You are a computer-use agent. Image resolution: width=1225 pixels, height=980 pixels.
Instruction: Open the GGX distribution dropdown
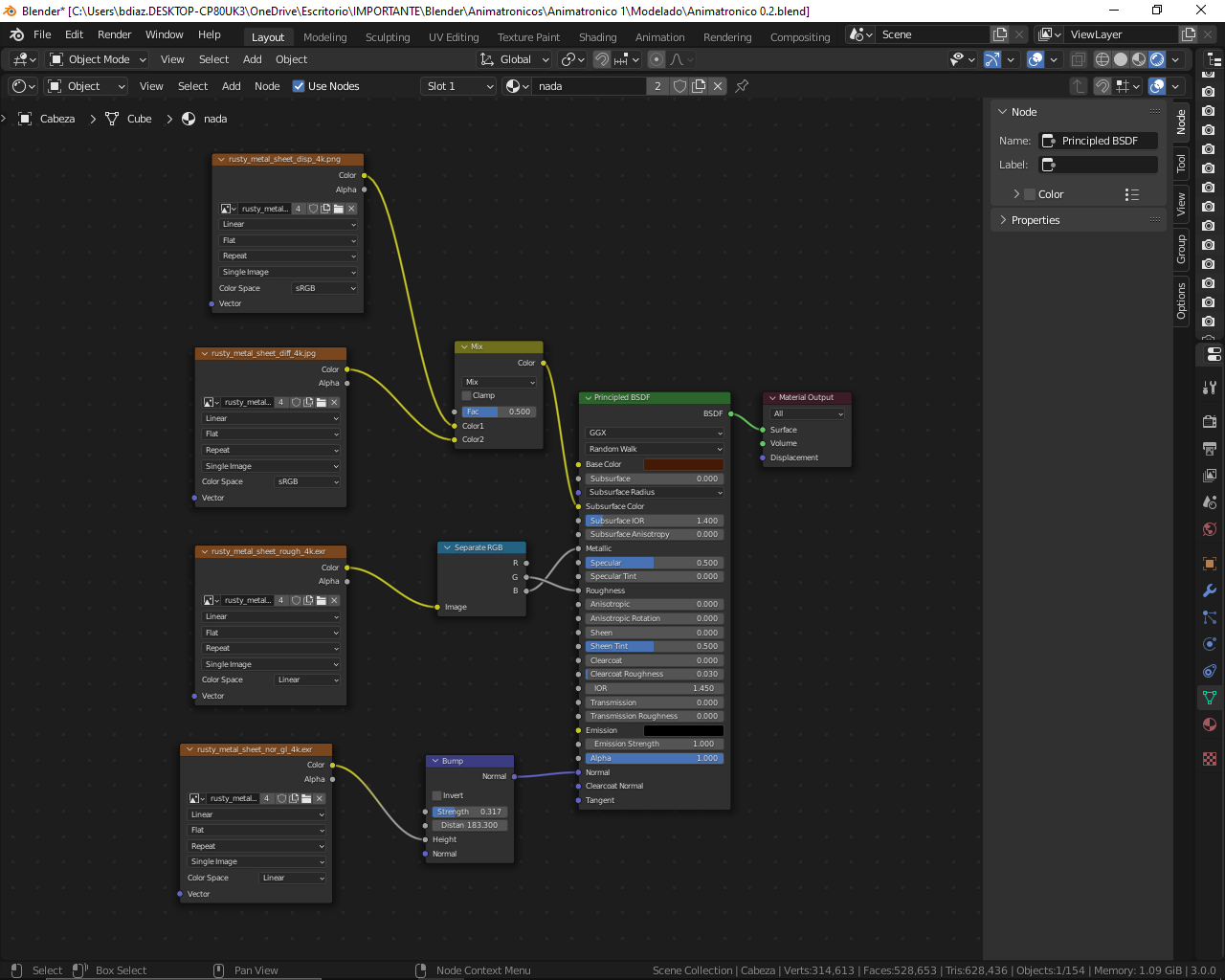(x=655, y=433)
